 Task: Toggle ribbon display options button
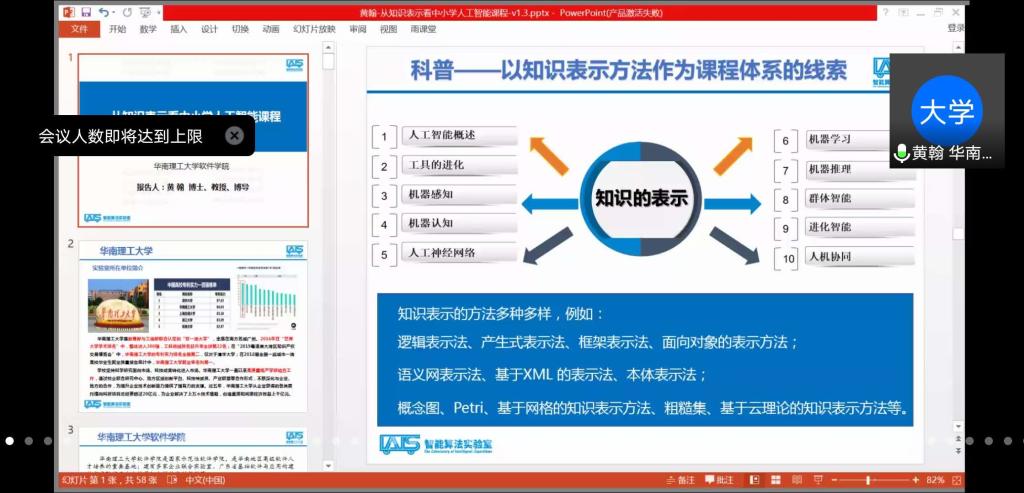tap(905, 12)
